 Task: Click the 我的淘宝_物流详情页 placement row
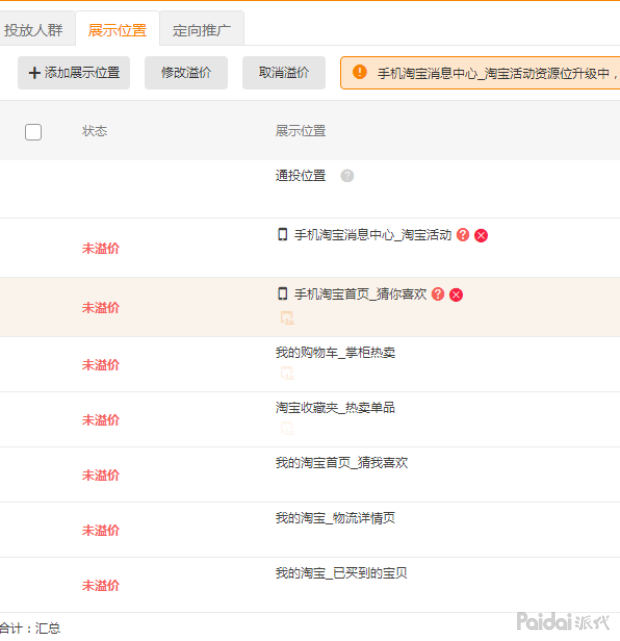coord(335,518)
